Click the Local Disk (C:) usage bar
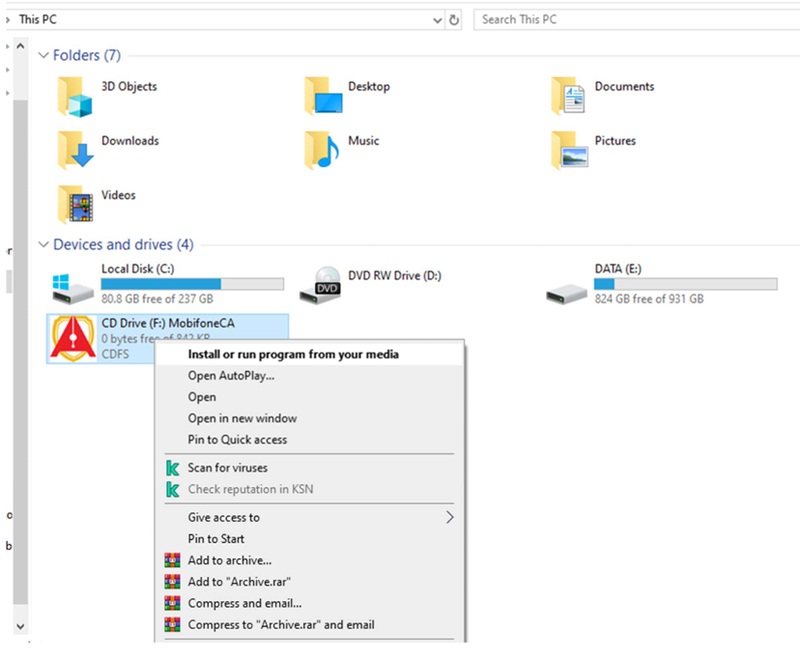This screenshot has width=800, height=660. tap(192, 284)
